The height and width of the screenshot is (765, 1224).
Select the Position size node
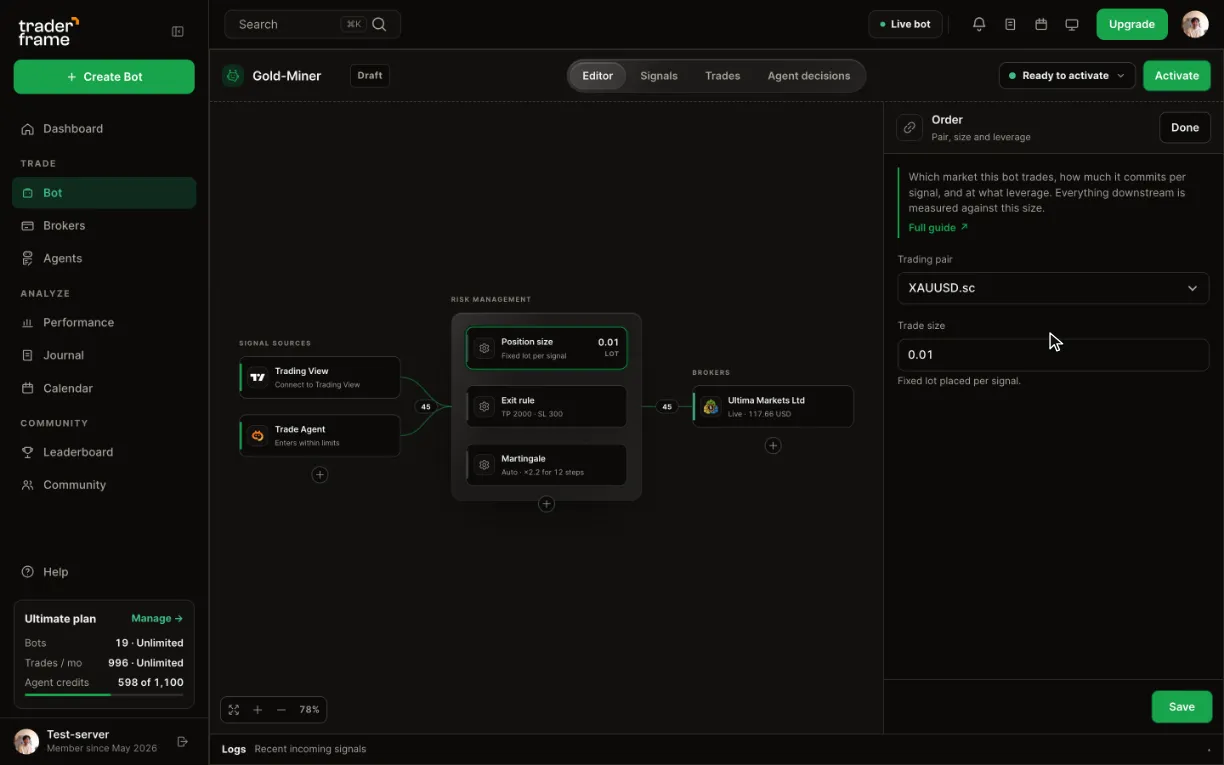pos(546,348)
